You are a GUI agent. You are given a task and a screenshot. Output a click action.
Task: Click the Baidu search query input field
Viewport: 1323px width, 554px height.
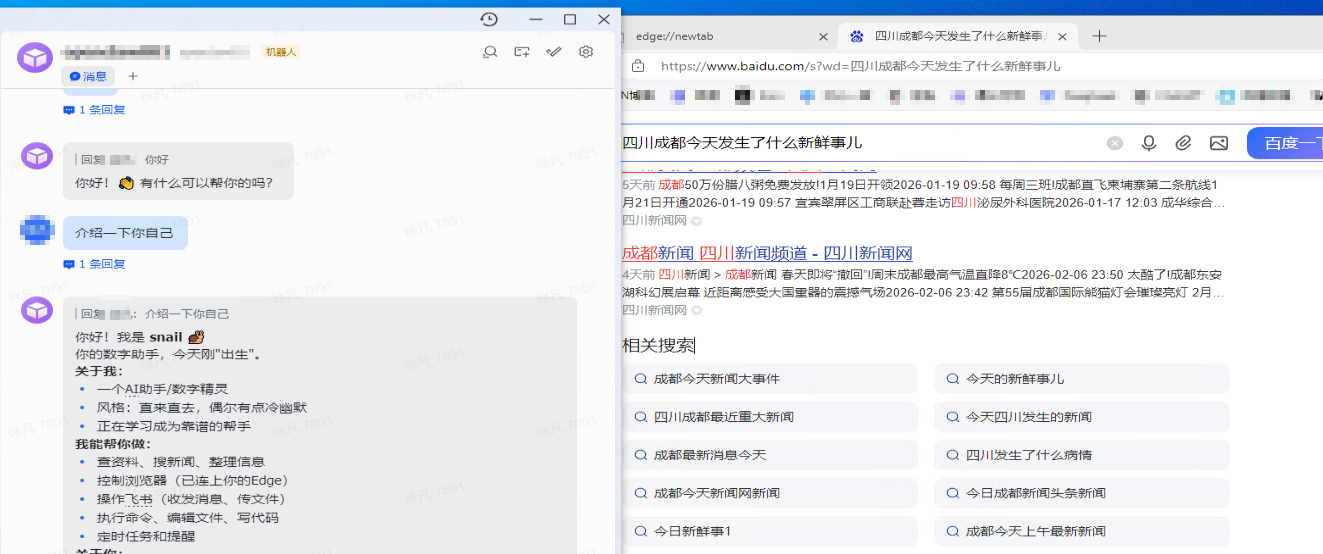tap(860, 143)
